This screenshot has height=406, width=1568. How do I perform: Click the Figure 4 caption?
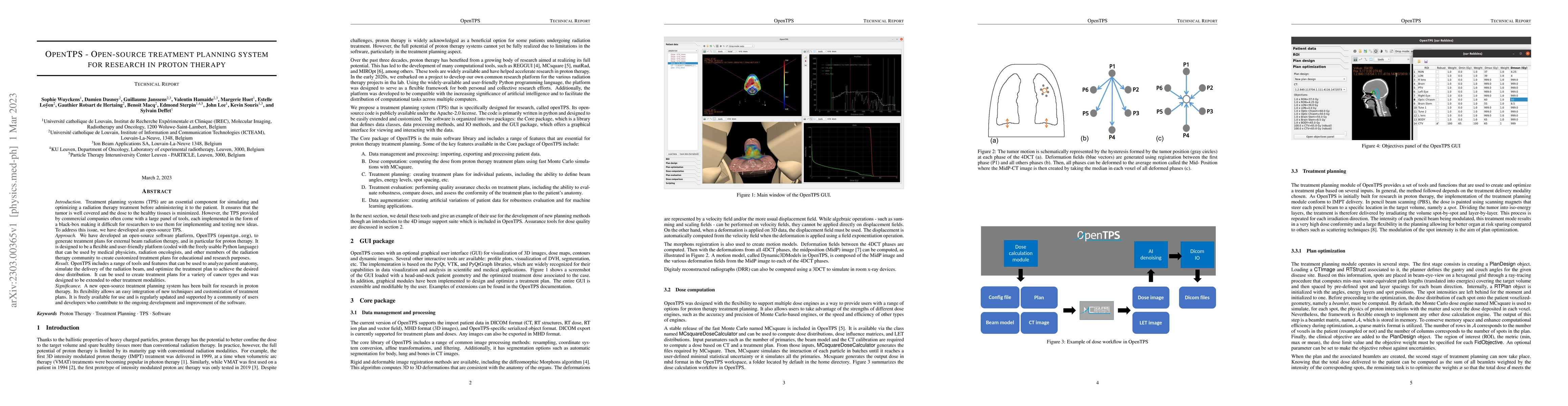tap(1410, 145)
